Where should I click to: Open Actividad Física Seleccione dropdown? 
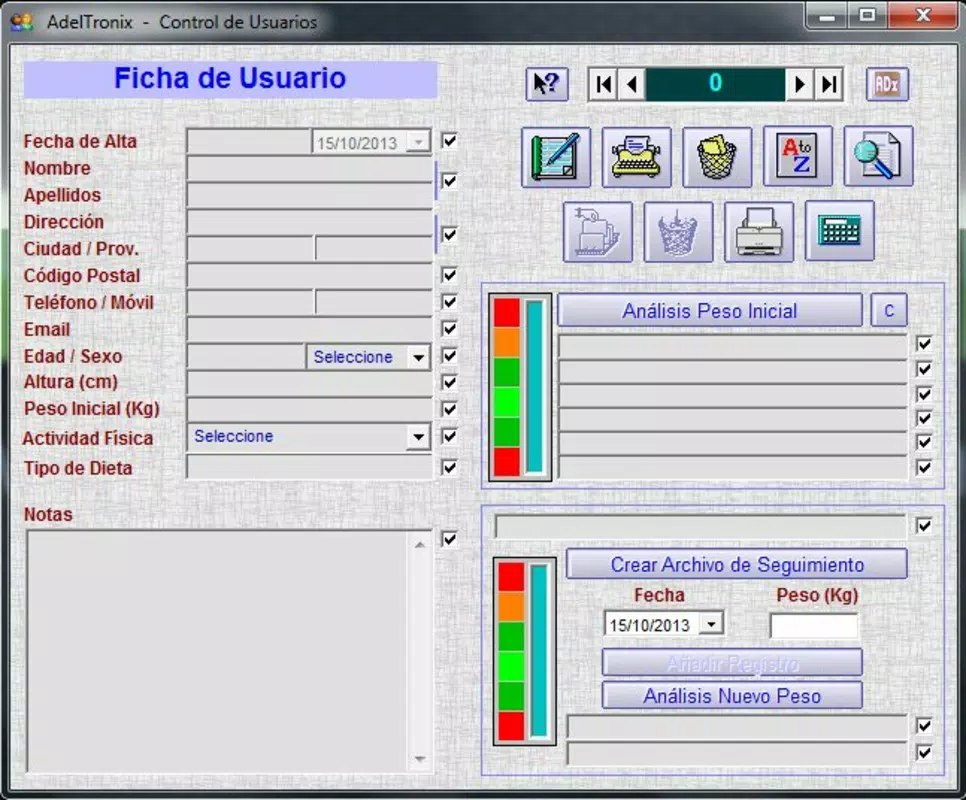click(419, 437)
